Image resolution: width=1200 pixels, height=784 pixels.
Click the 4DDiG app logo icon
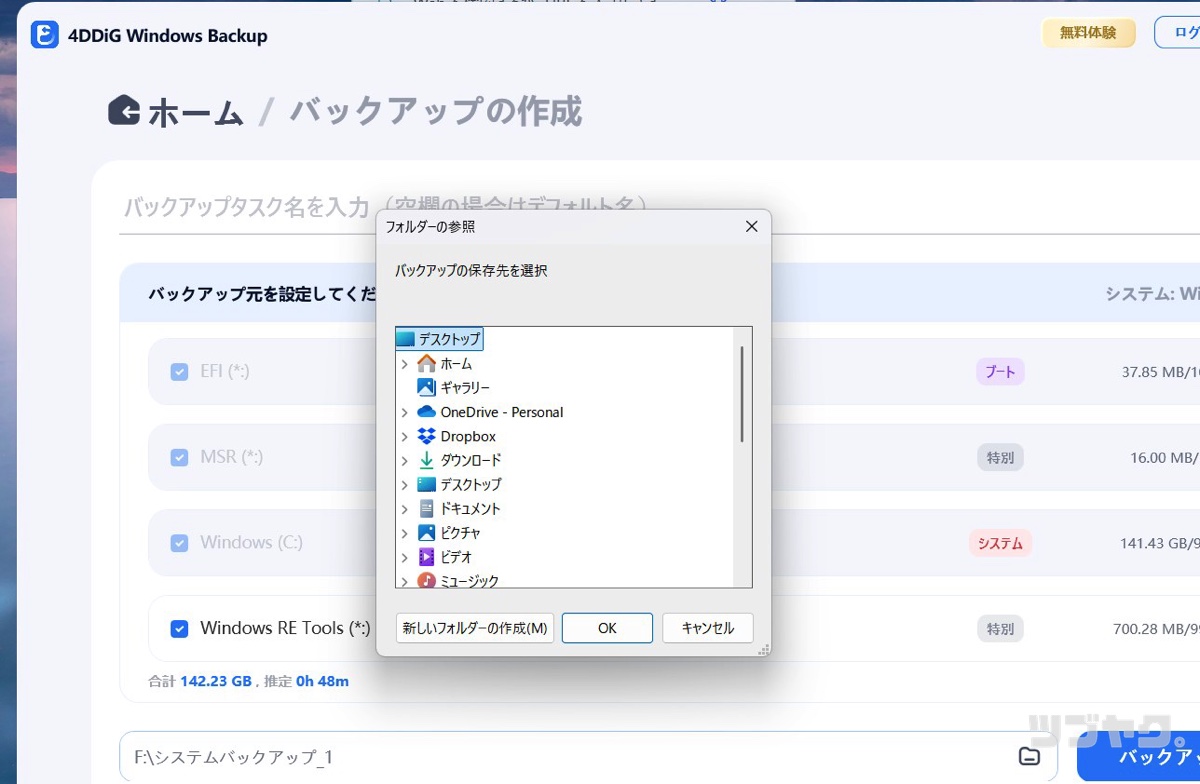45,36
